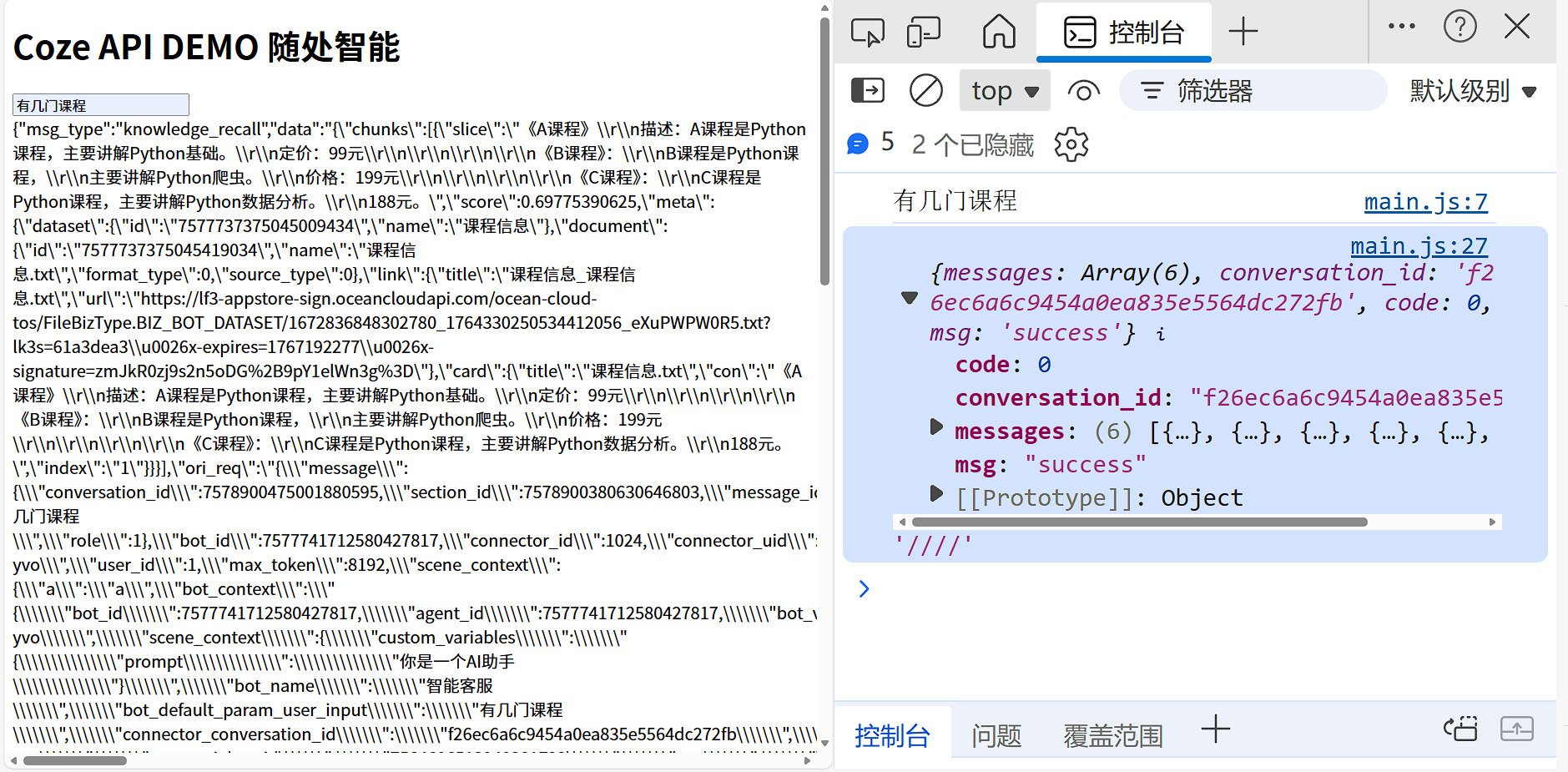Image resolution: width=1568 pixels, height=772 pixels.
Task: Open source link main.js:27
Action: 1419,246
